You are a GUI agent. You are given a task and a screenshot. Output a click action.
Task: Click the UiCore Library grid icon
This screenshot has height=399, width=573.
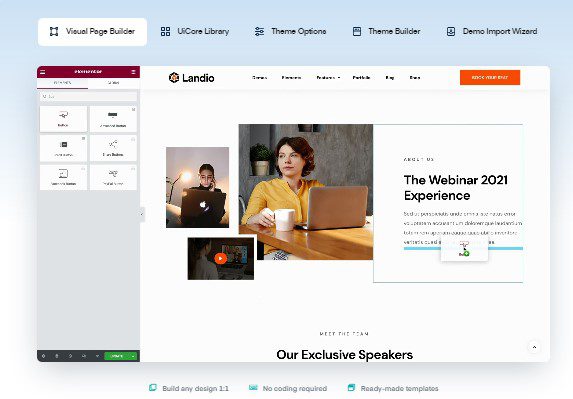(x=166, y=31)
